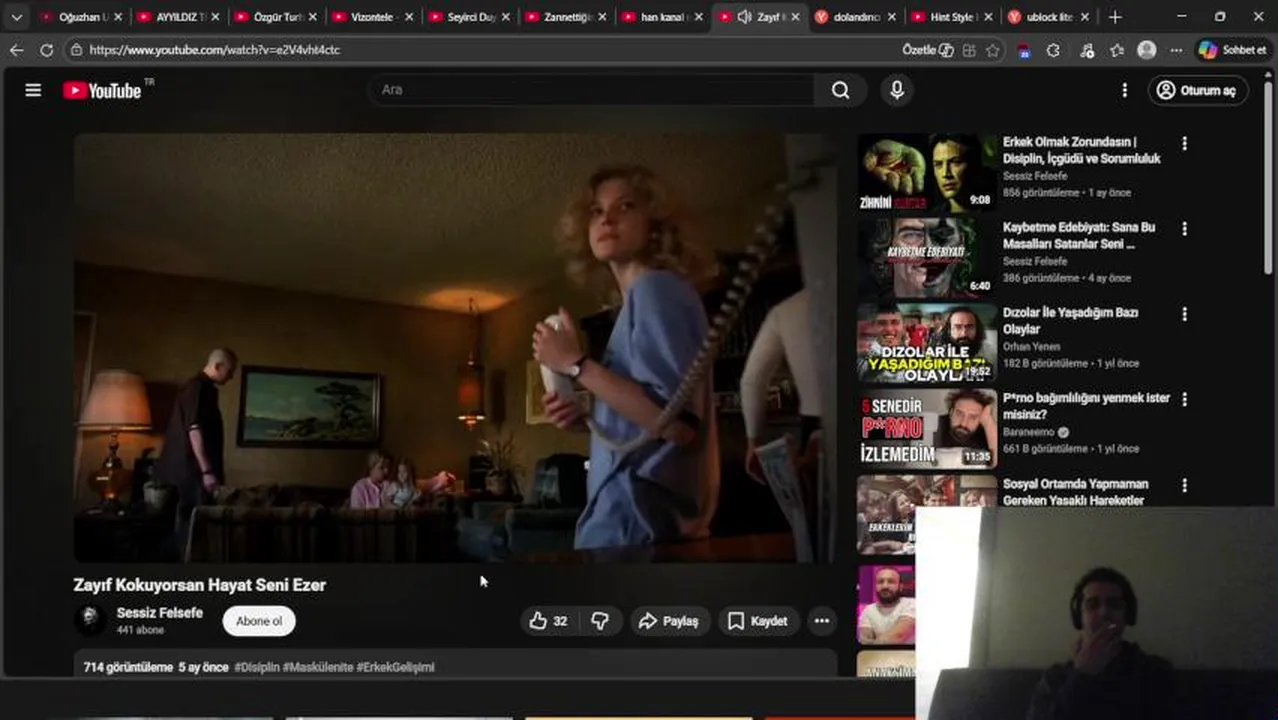Start voice search with the microphone icon
The height and width of the screenshot is (720, 1278).
pos(897,90)
